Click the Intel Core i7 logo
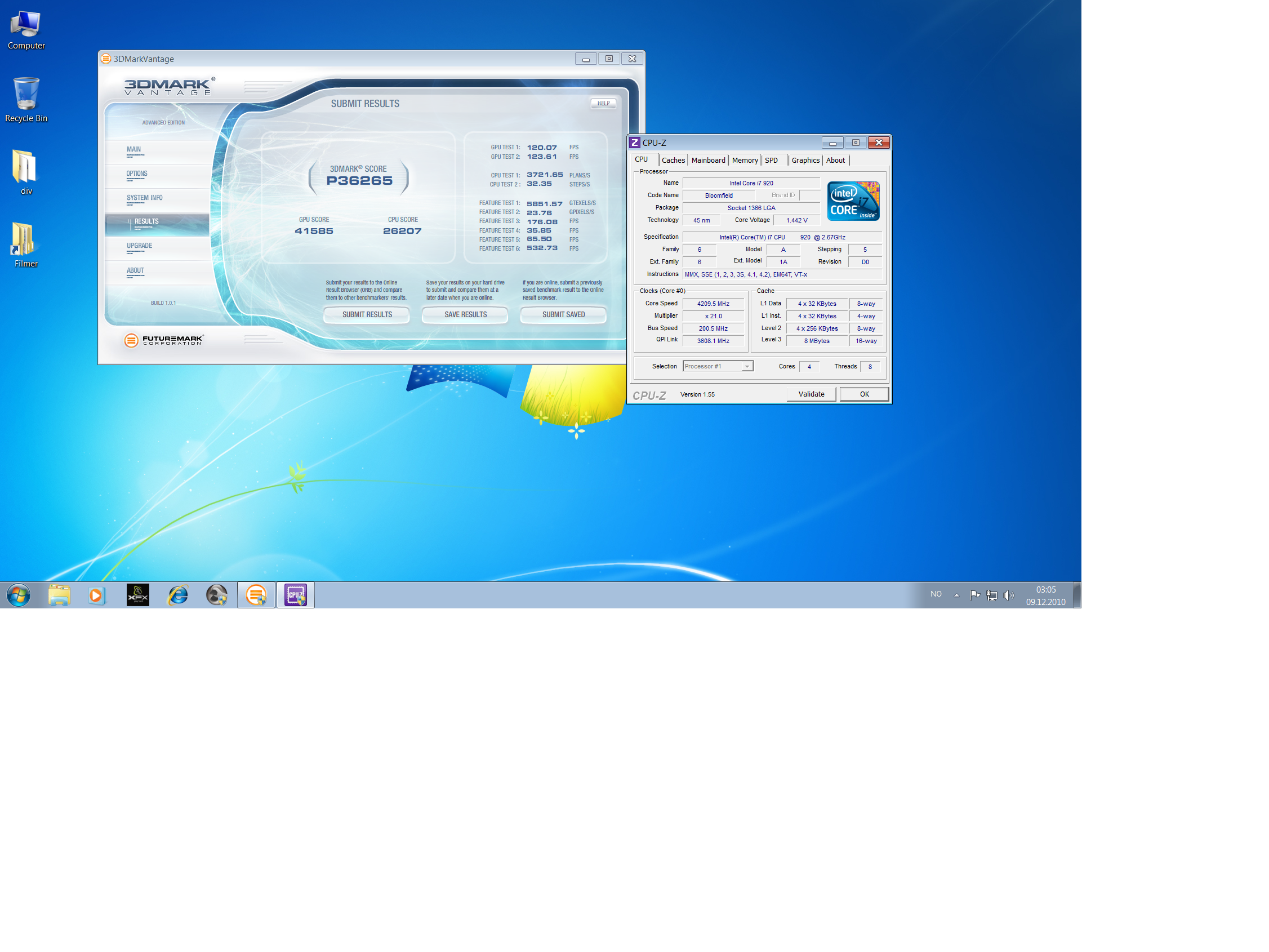 pos(853,201)
